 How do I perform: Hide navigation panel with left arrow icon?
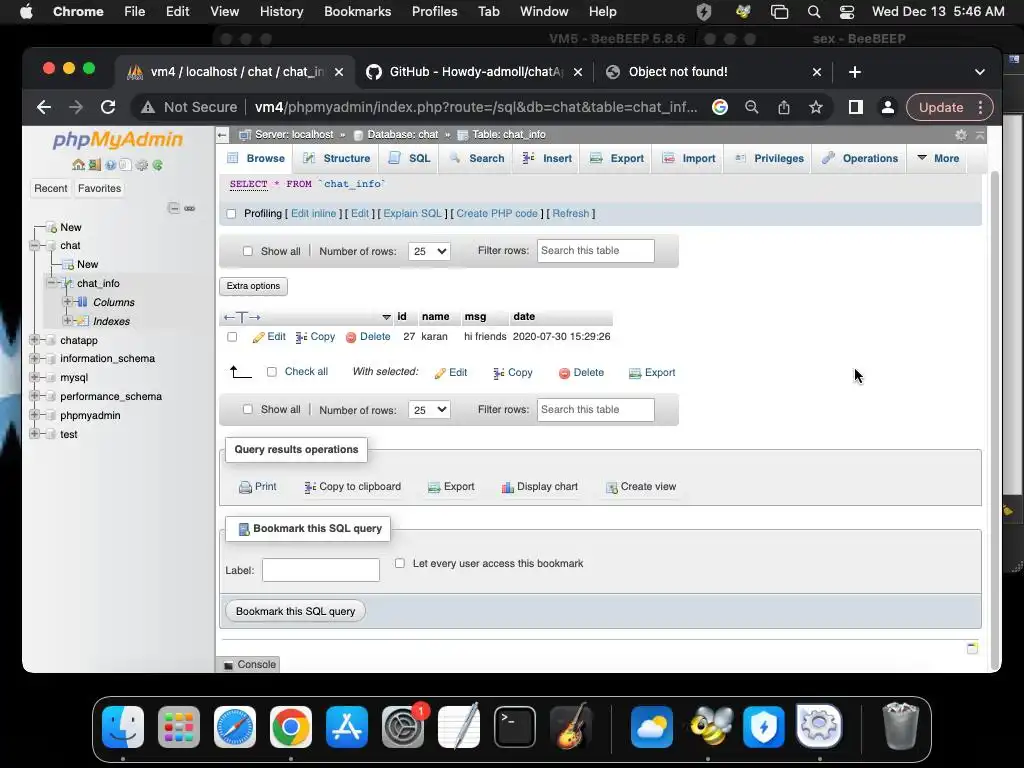pyautogui.click(x=222, y=135)
